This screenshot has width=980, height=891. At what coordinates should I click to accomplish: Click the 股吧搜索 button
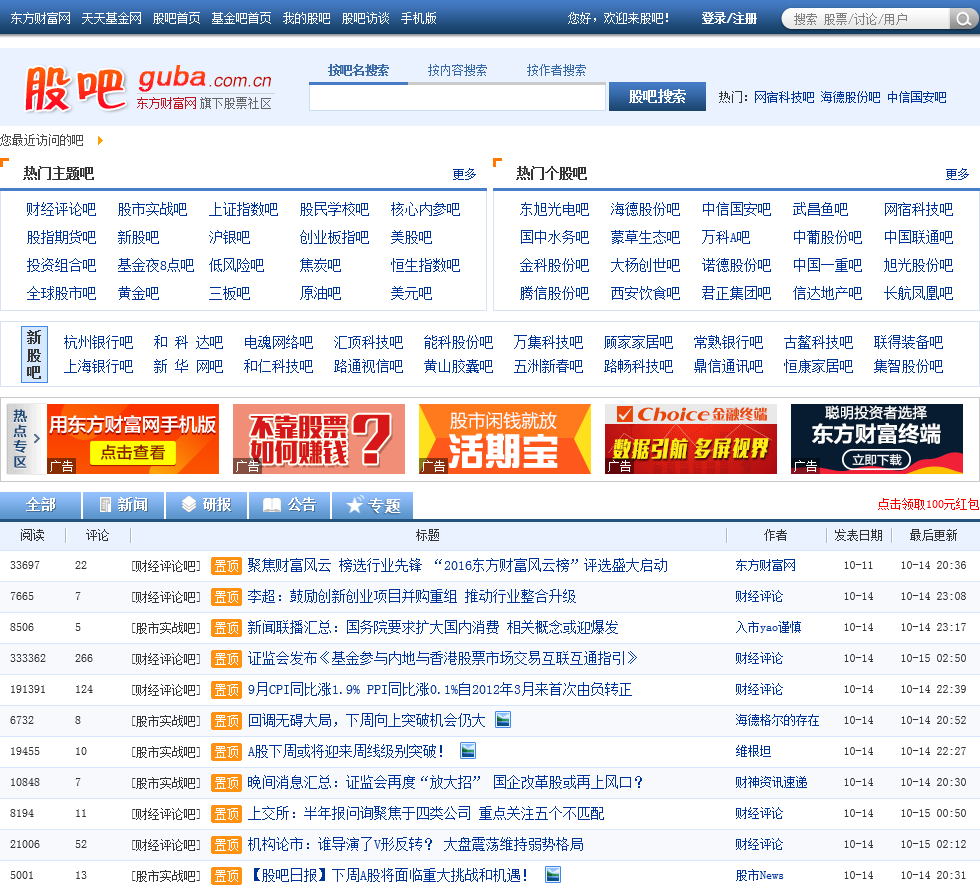point(658,97)
